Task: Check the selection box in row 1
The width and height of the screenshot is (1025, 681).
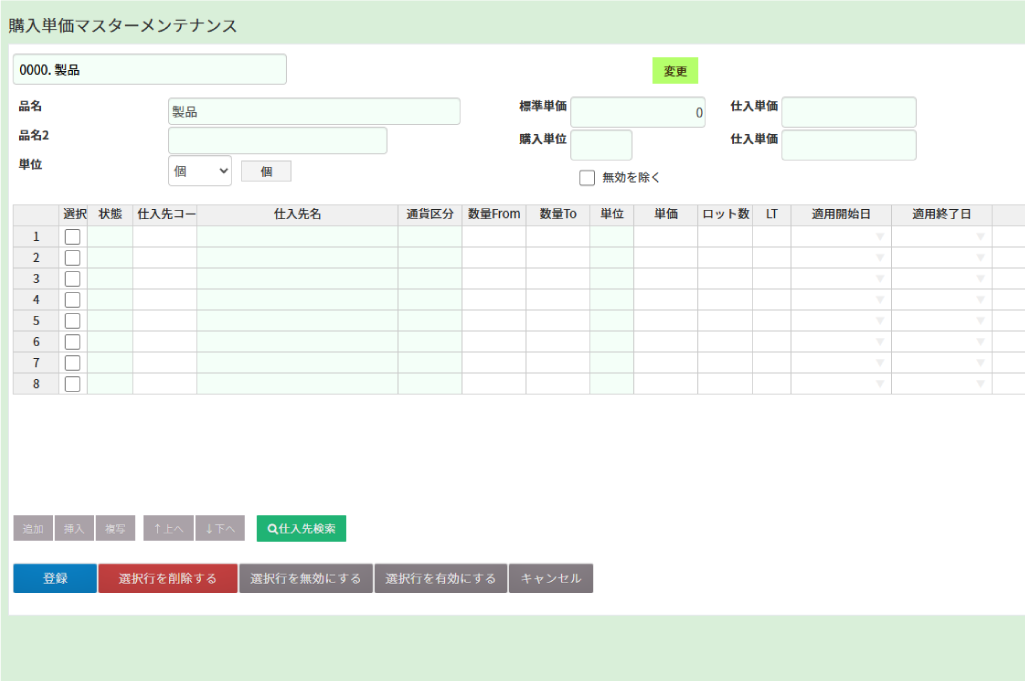Action: pyautogui.click(x=73, y=237)
